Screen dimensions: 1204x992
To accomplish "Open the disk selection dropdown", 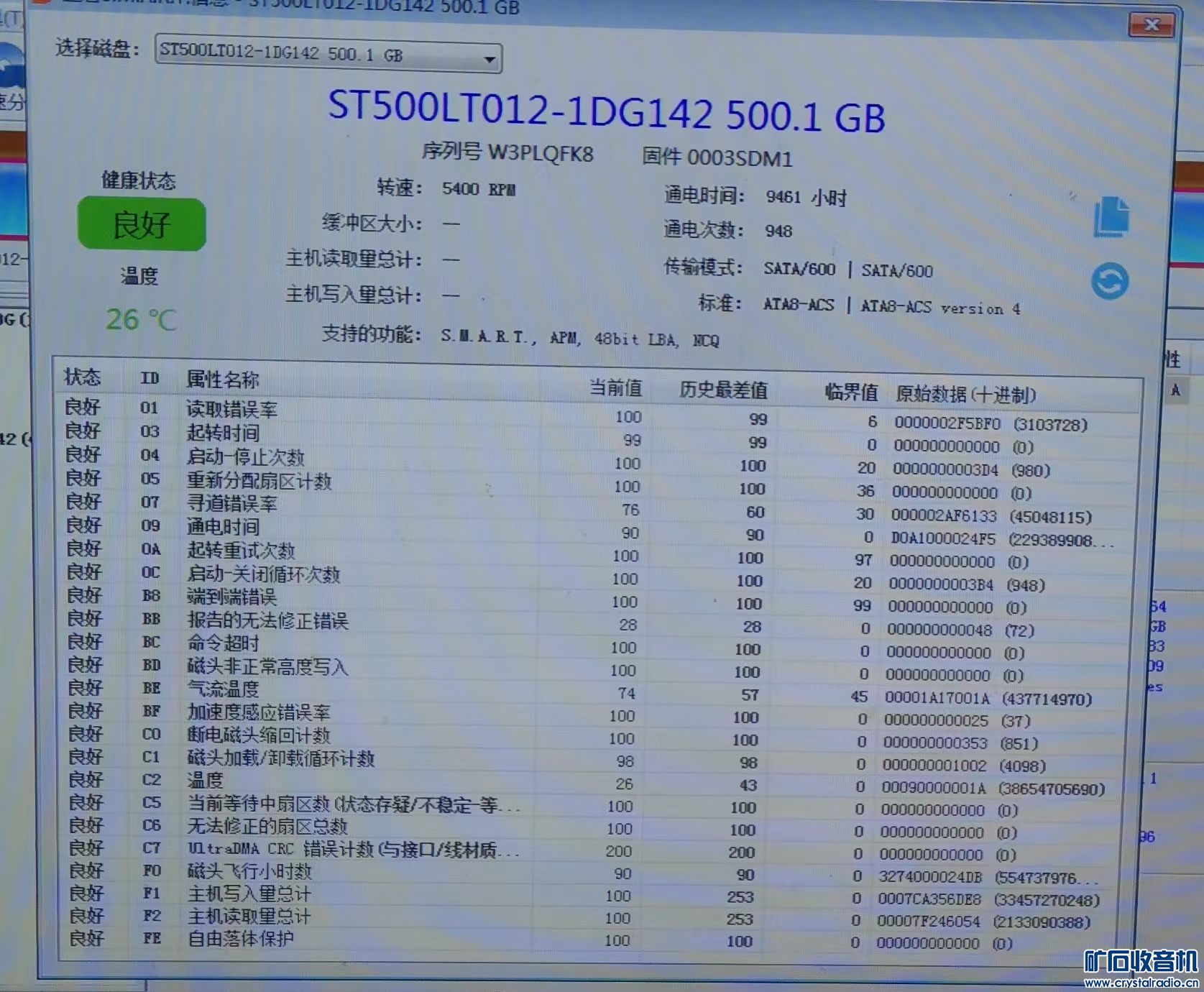I will click(x=328, y=55).
